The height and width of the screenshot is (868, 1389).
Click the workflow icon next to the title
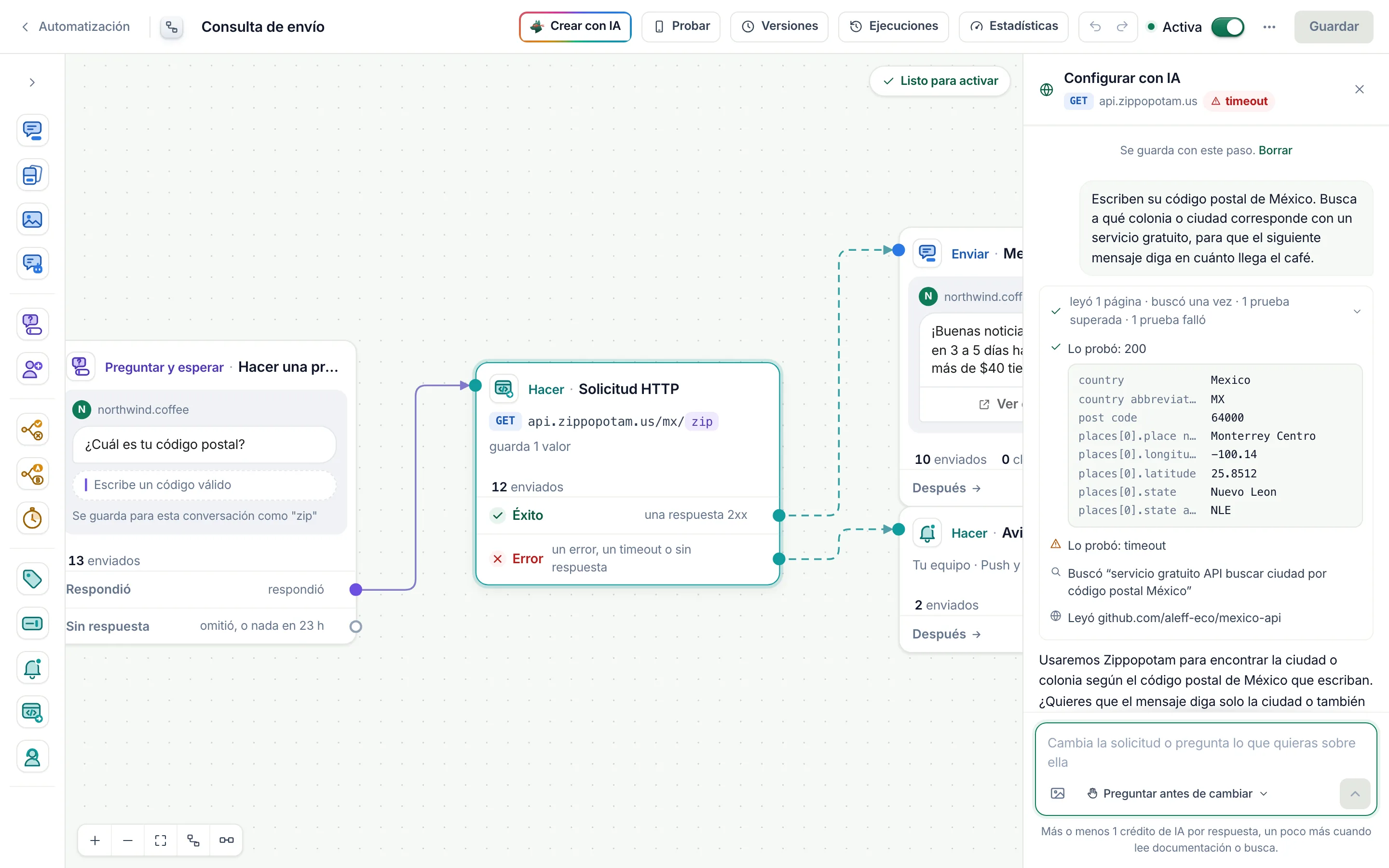coord(172,27)
